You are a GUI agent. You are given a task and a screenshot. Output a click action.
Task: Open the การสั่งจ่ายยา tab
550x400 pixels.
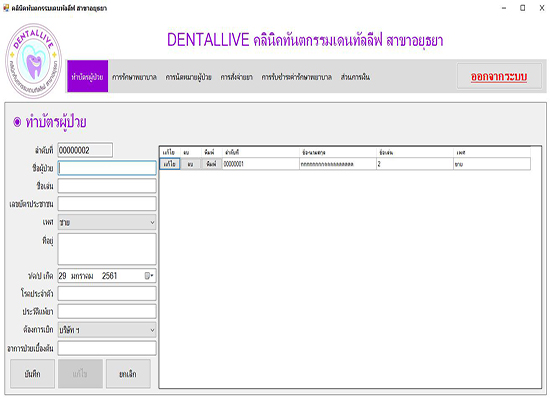[x=236, y=77]
